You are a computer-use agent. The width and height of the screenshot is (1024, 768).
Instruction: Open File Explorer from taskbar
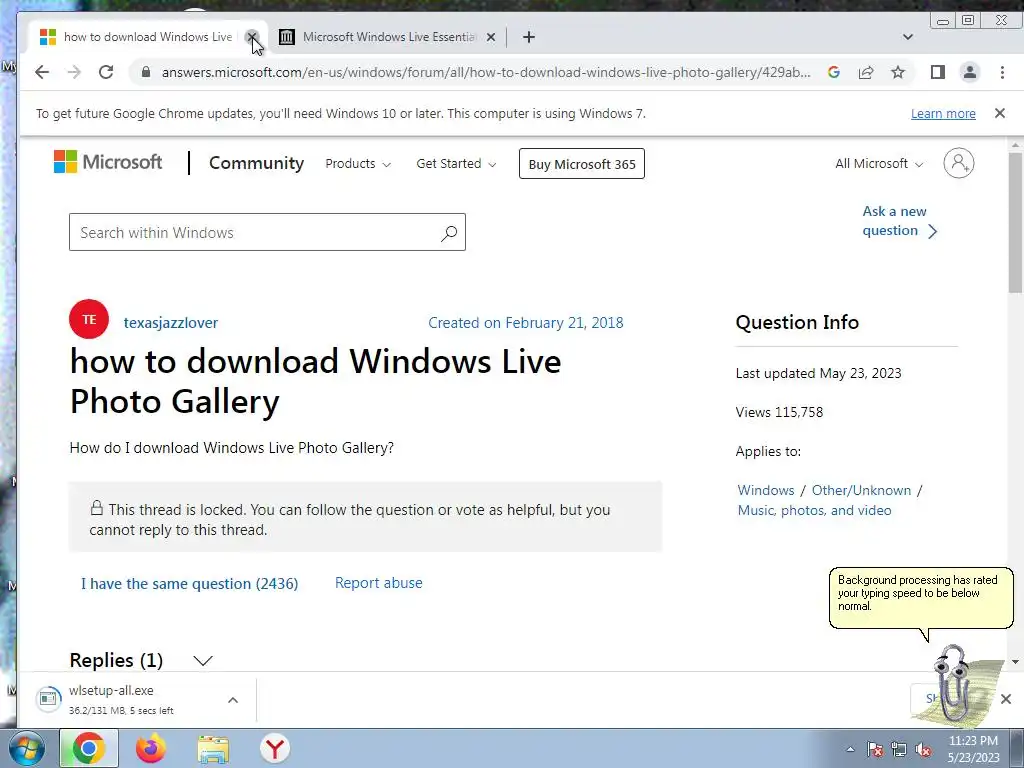point(213,749)
